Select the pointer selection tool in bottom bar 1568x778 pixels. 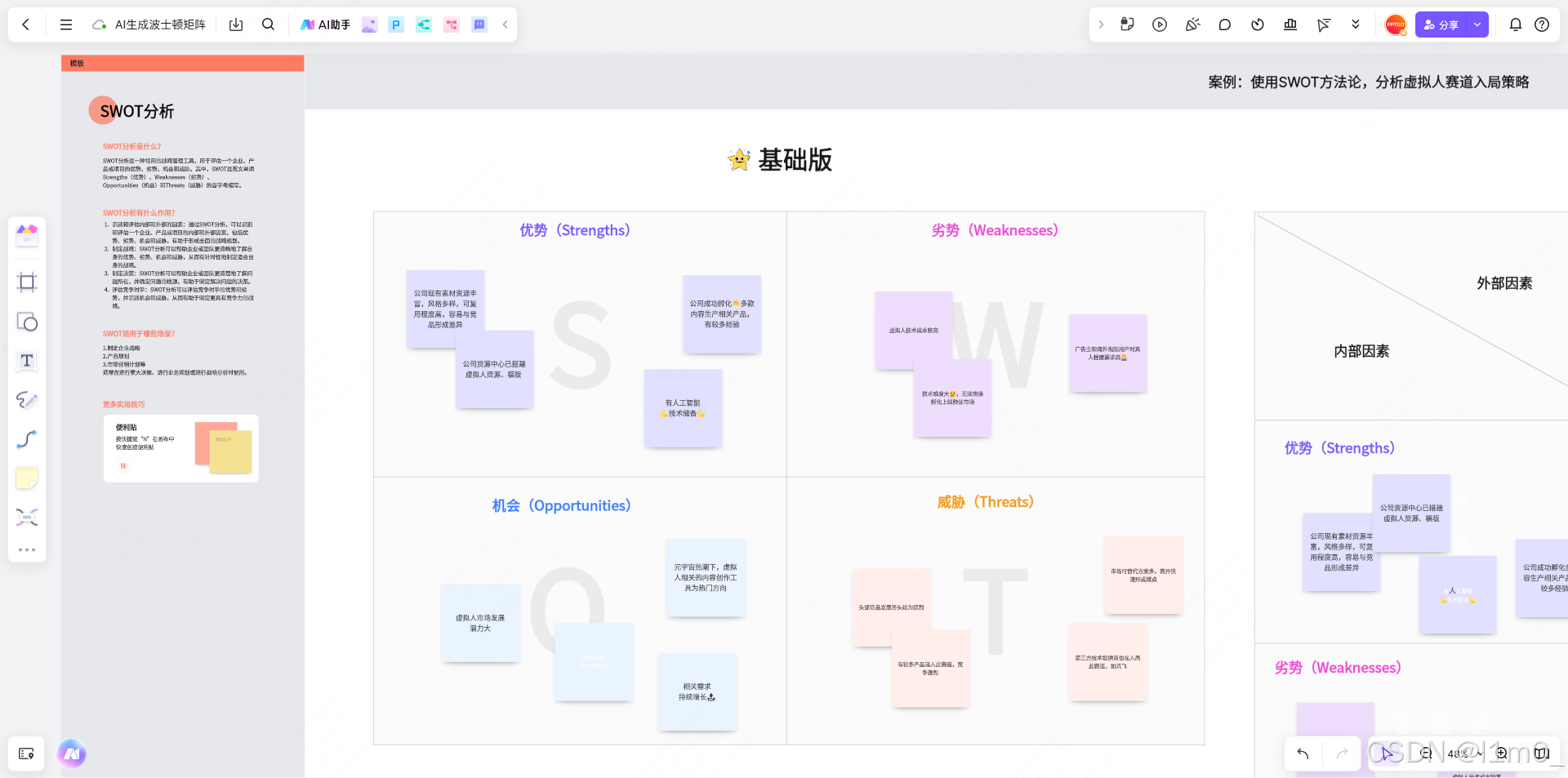pos(1387,754)
